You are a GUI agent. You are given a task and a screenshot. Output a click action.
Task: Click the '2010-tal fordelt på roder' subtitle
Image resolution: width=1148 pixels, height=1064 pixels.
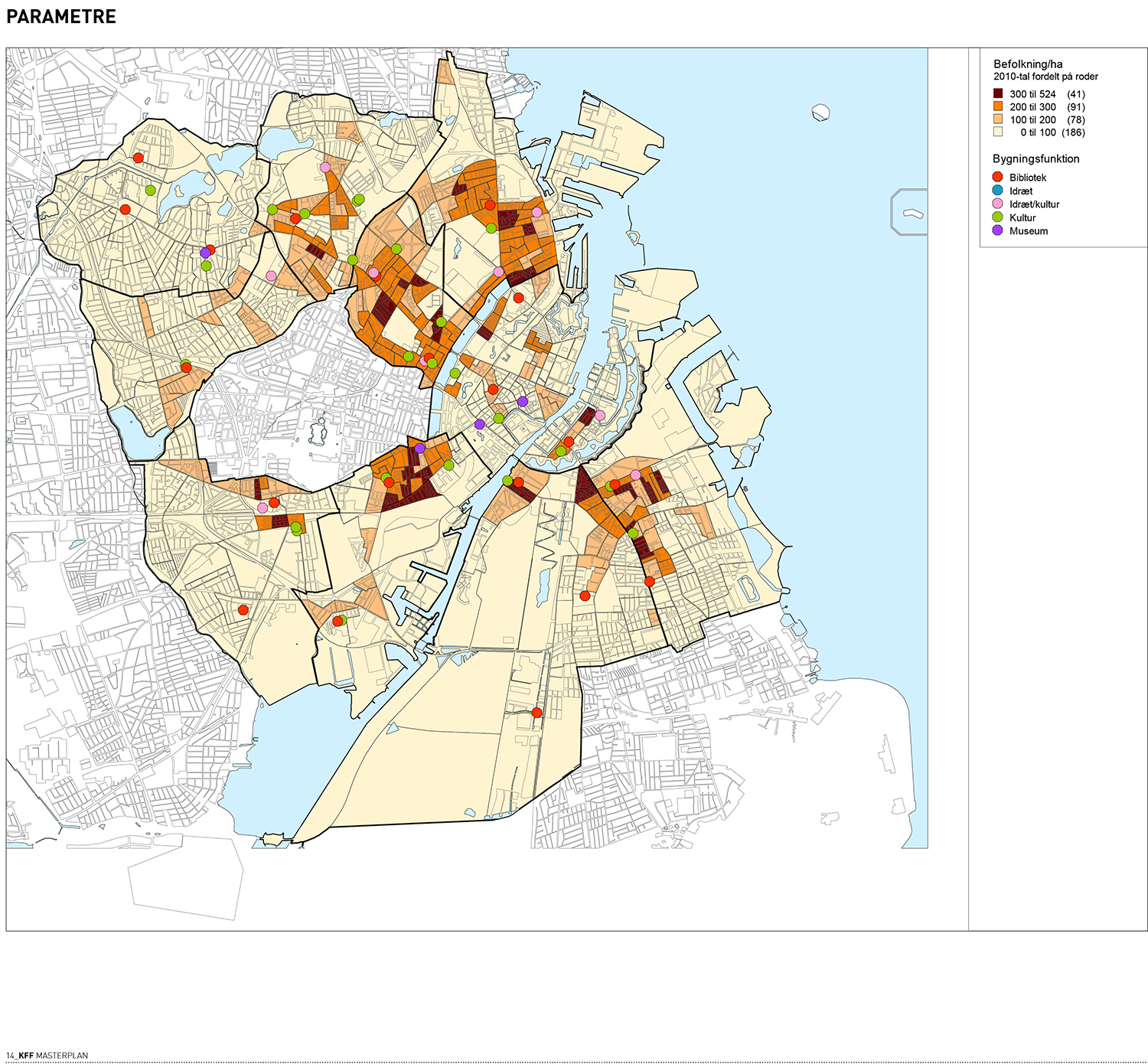pyautogui.click(x=1045, y=77)
